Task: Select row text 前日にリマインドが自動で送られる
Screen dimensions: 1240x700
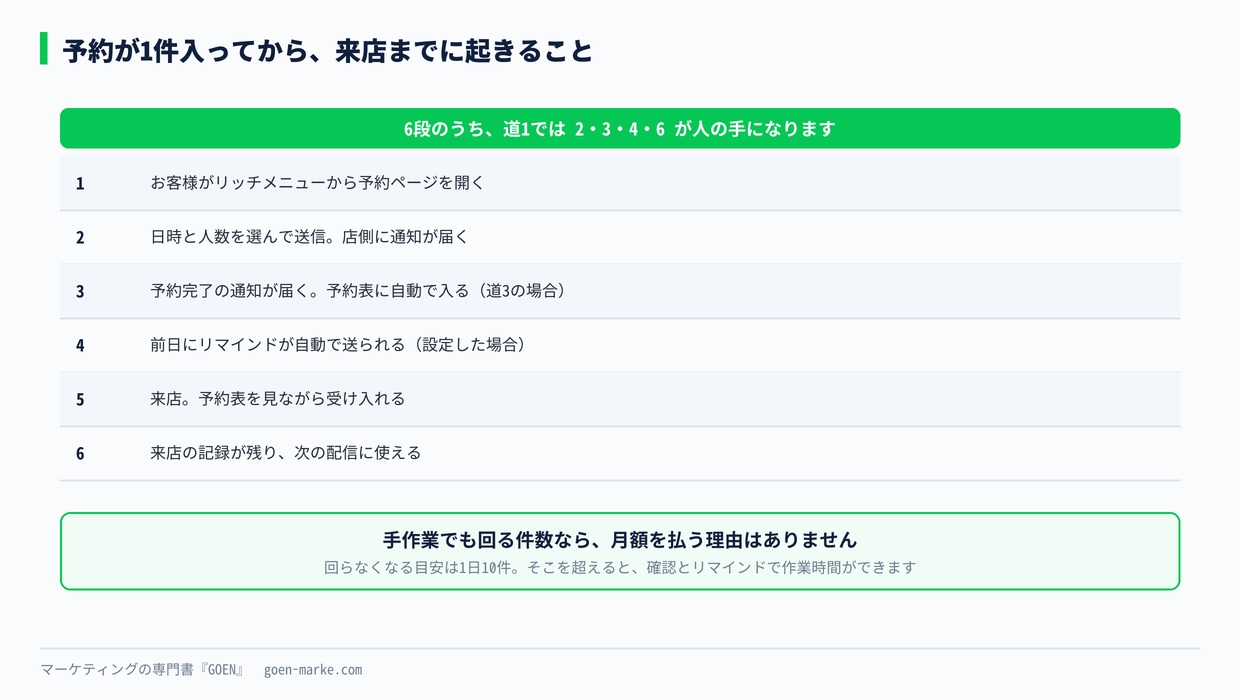Action: [x=277, y=345]
